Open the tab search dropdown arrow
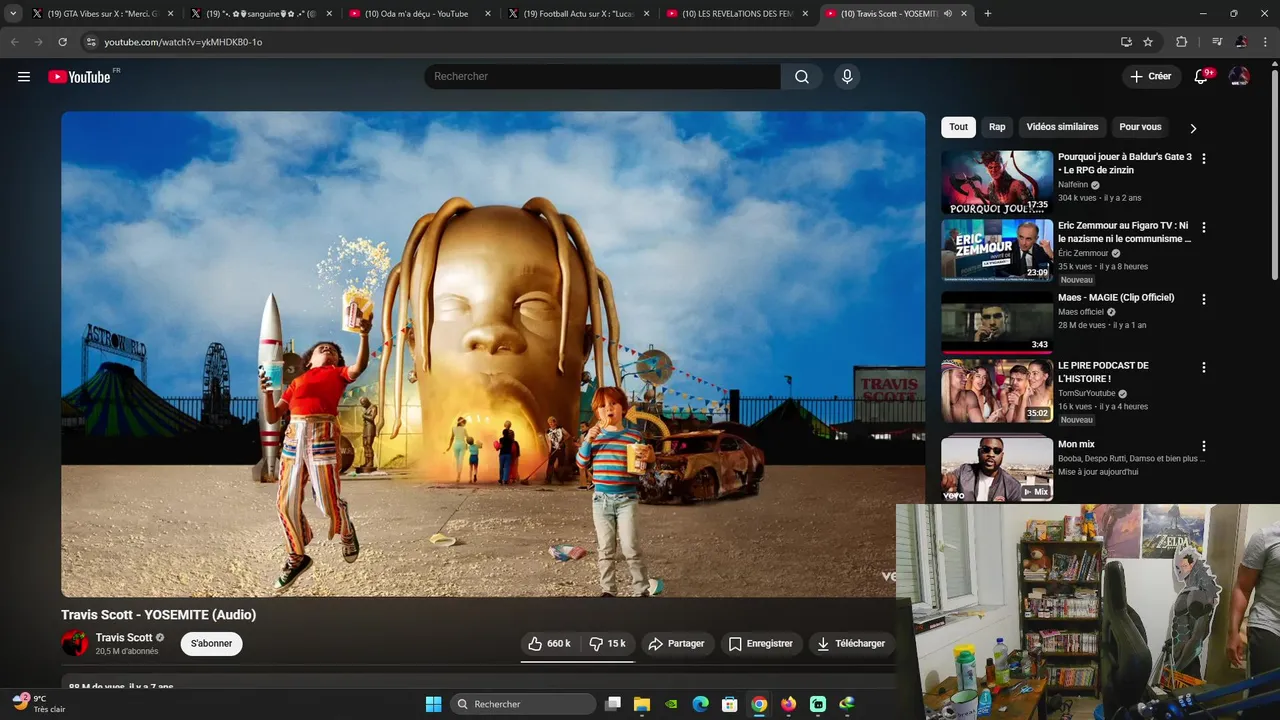 (x=13, y=14)
